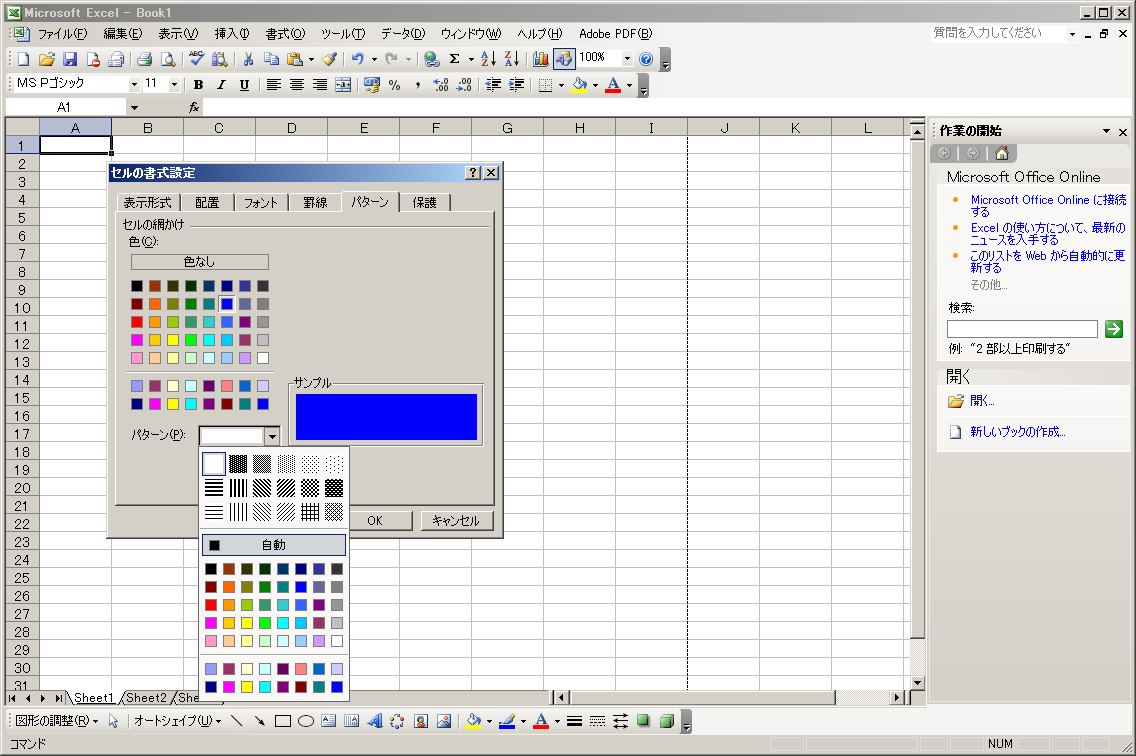Screen dimensions: 1136x756
Task: Open the Chart Wizard icon
Action: (540, 59)
